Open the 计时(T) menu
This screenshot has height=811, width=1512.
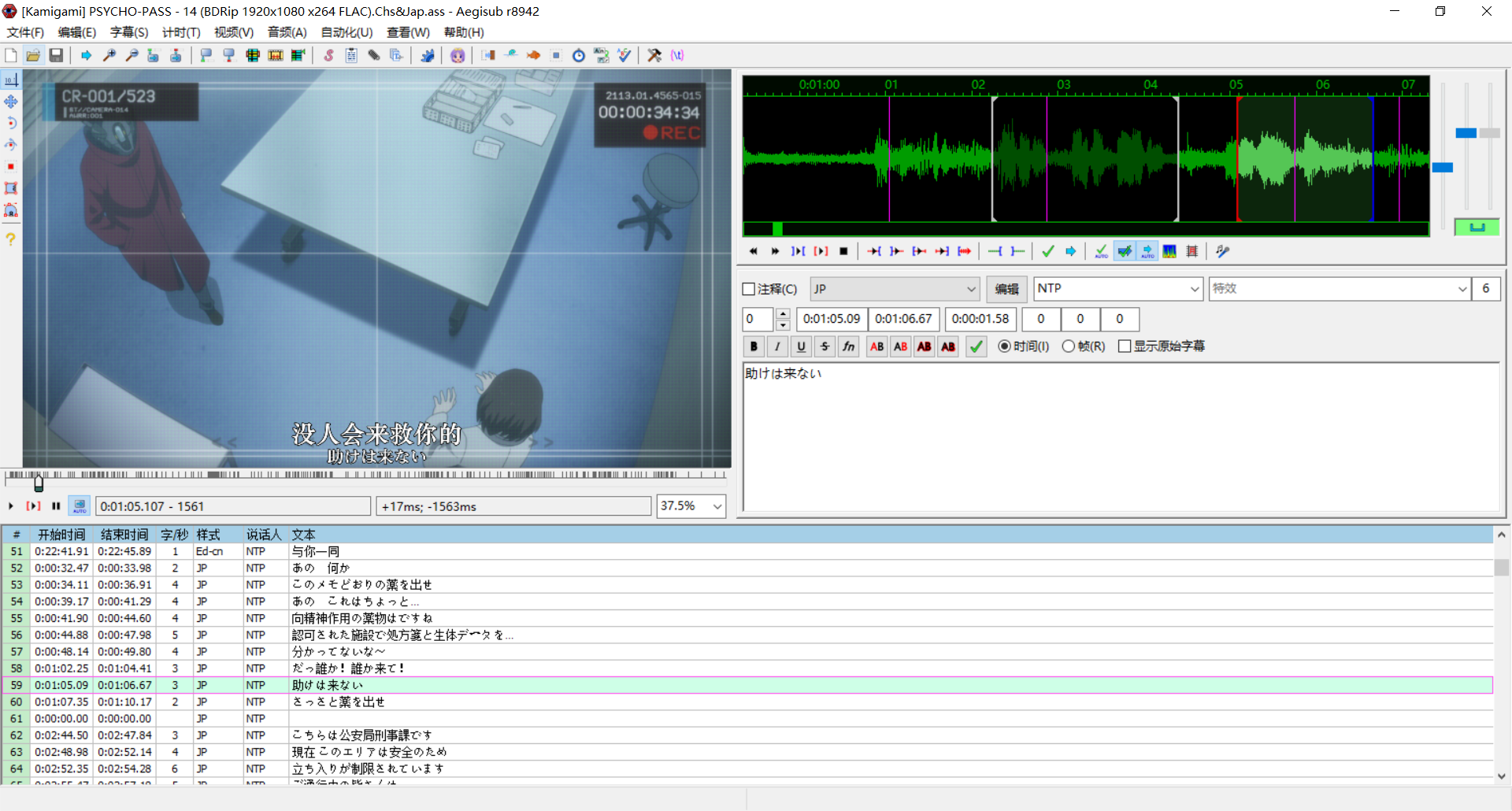181,32
